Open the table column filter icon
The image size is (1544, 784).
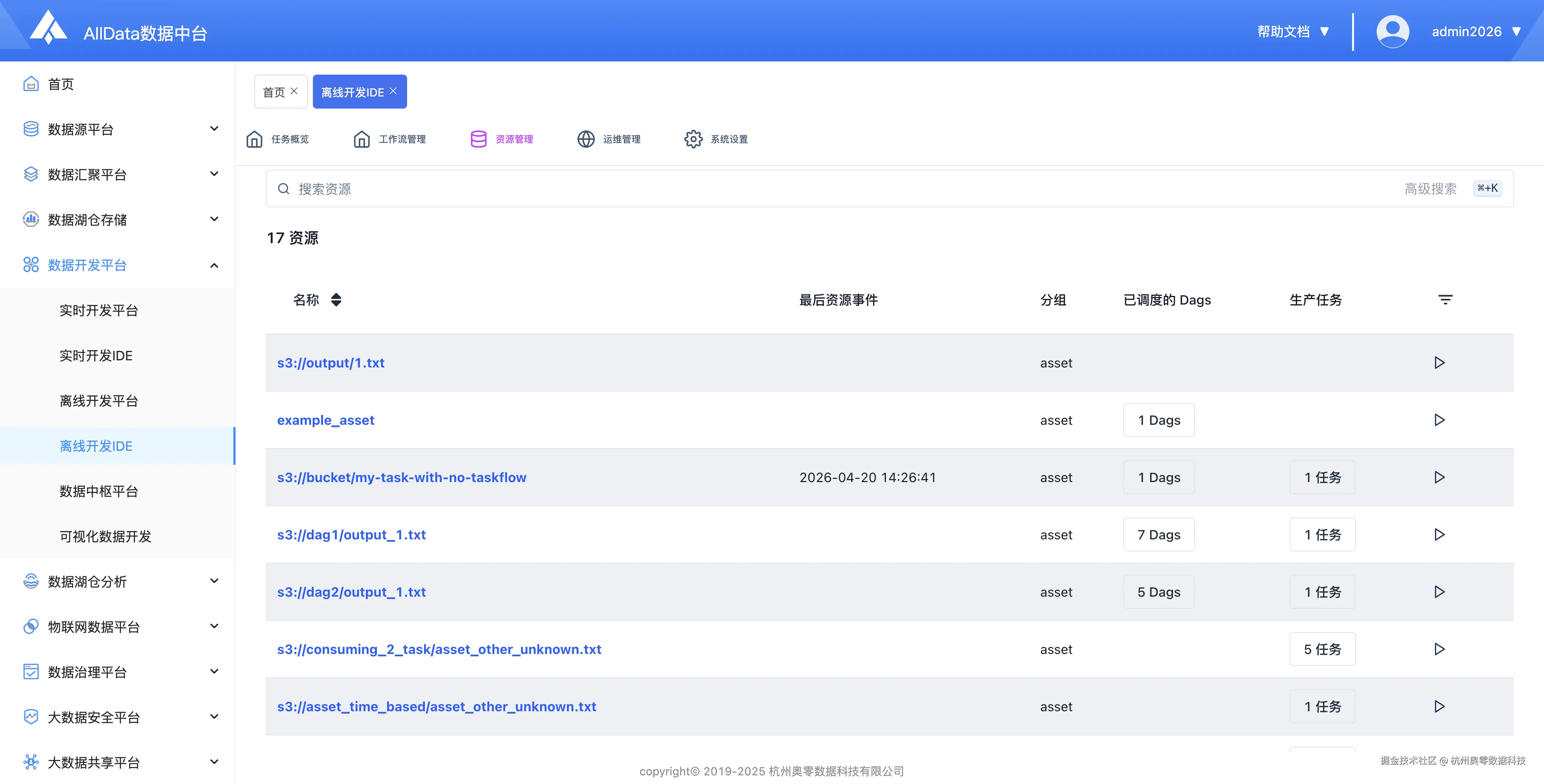click(1445, 300)
